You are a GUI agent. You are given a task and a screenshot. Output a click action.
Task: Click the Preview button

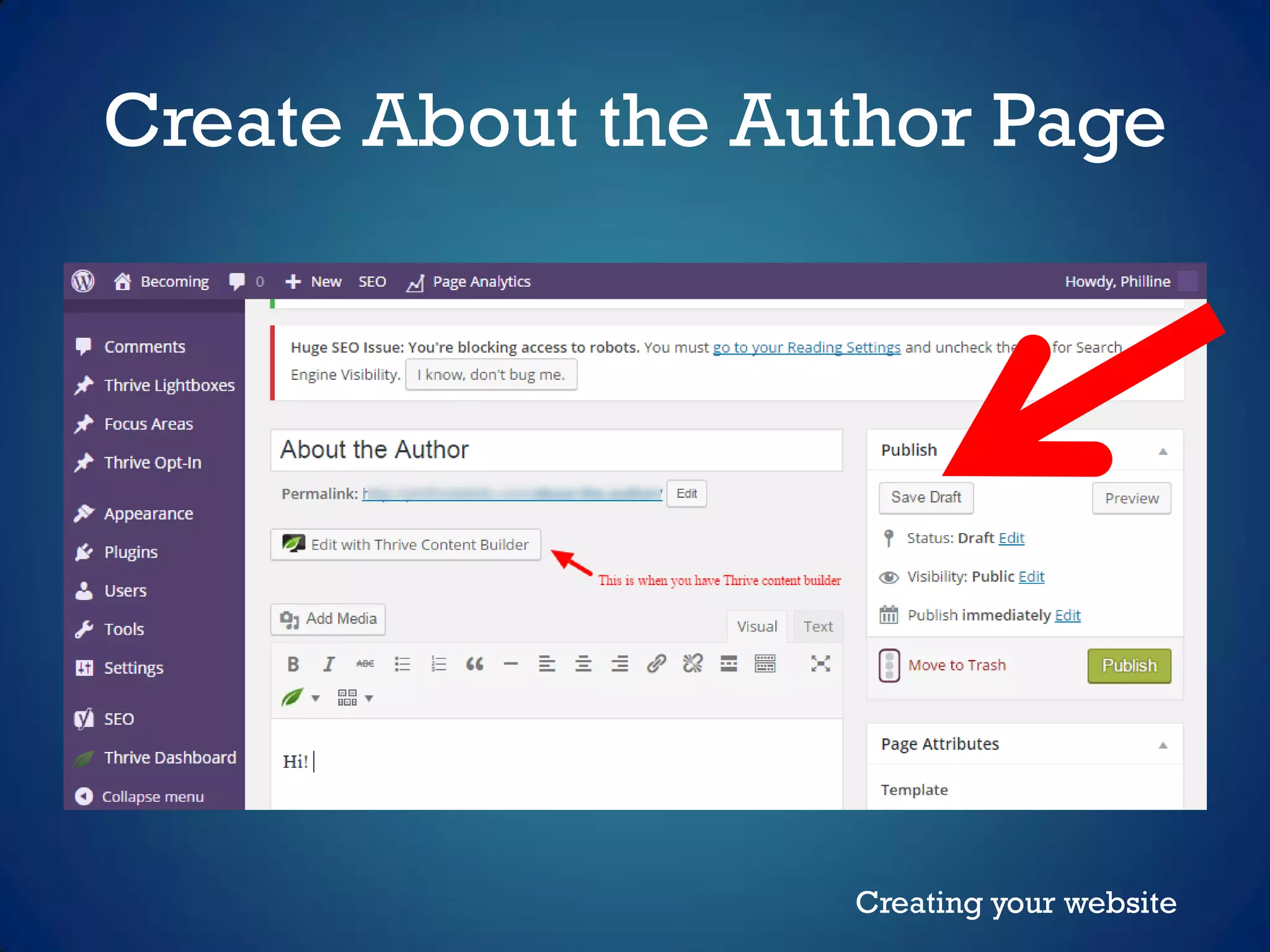tap(1132, 498)
